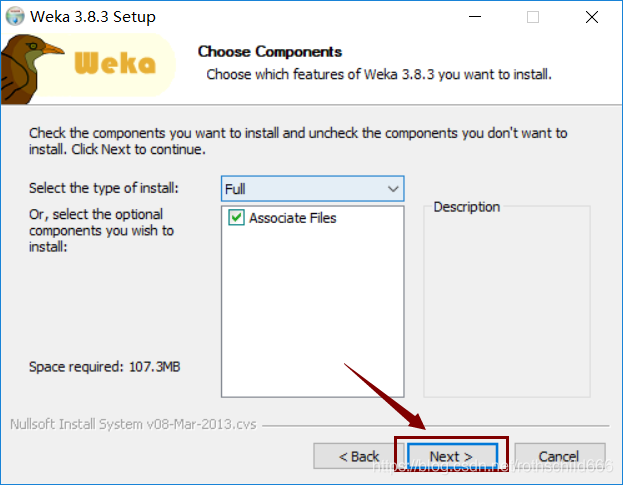Open the install type combo box showing Full

300,189
